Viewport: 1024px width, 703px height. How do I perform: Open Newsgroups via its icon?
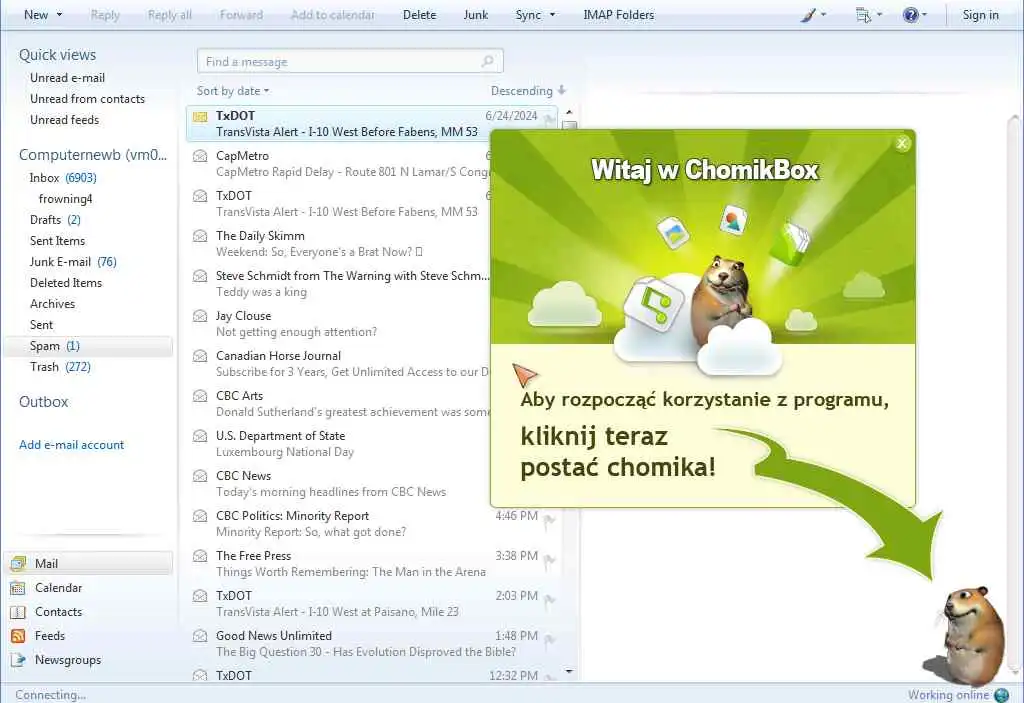(x=18, y=660)
